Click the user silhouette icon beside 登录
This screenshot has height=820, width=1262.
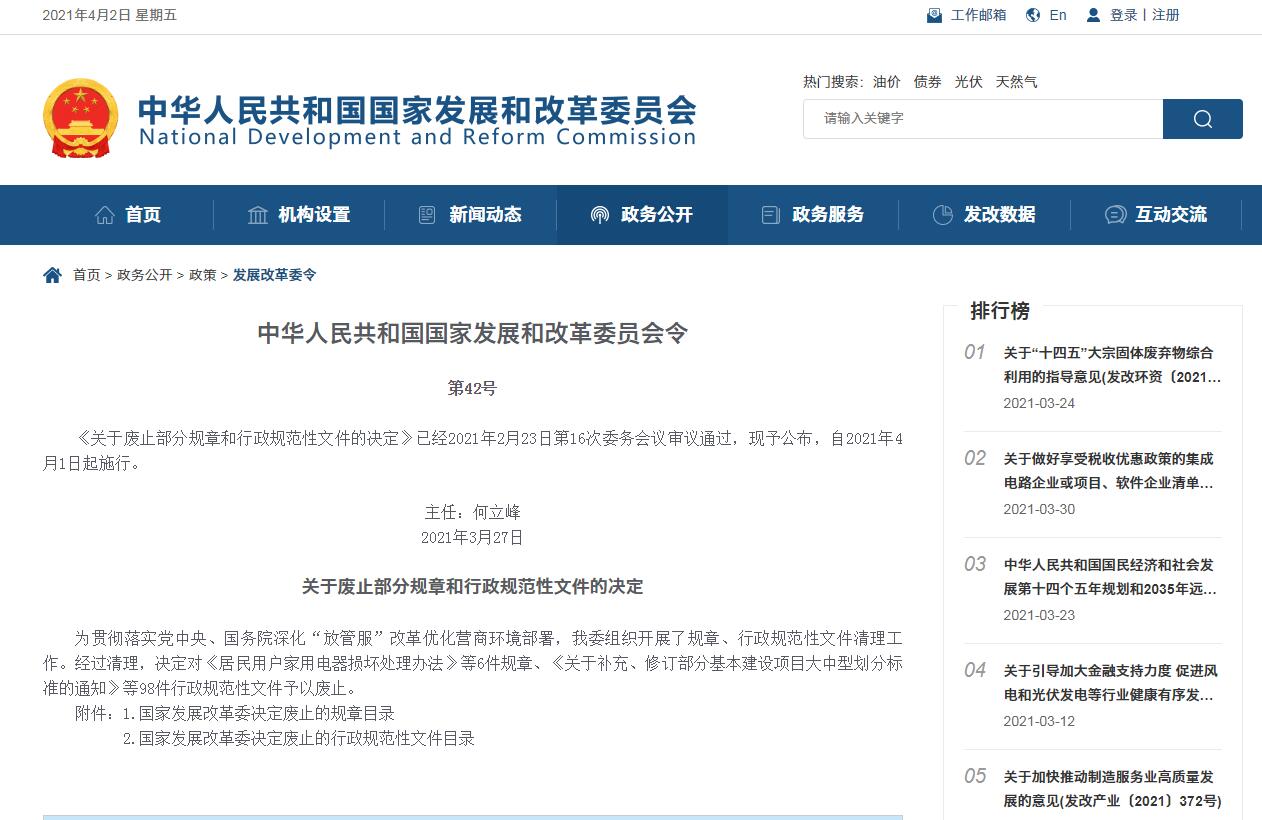pyautogui.click(x=1093, y=15)
